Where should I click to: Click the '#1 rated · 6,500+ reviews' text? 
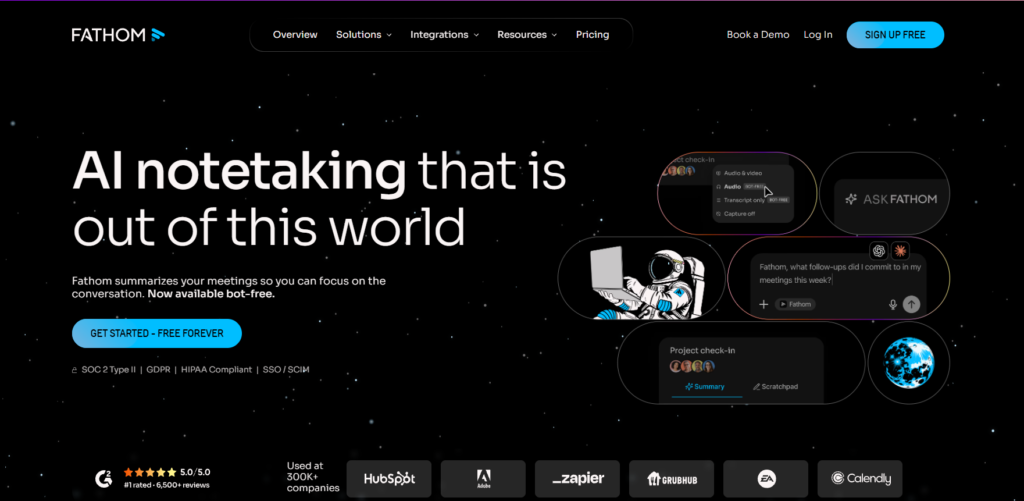(167, 485)
